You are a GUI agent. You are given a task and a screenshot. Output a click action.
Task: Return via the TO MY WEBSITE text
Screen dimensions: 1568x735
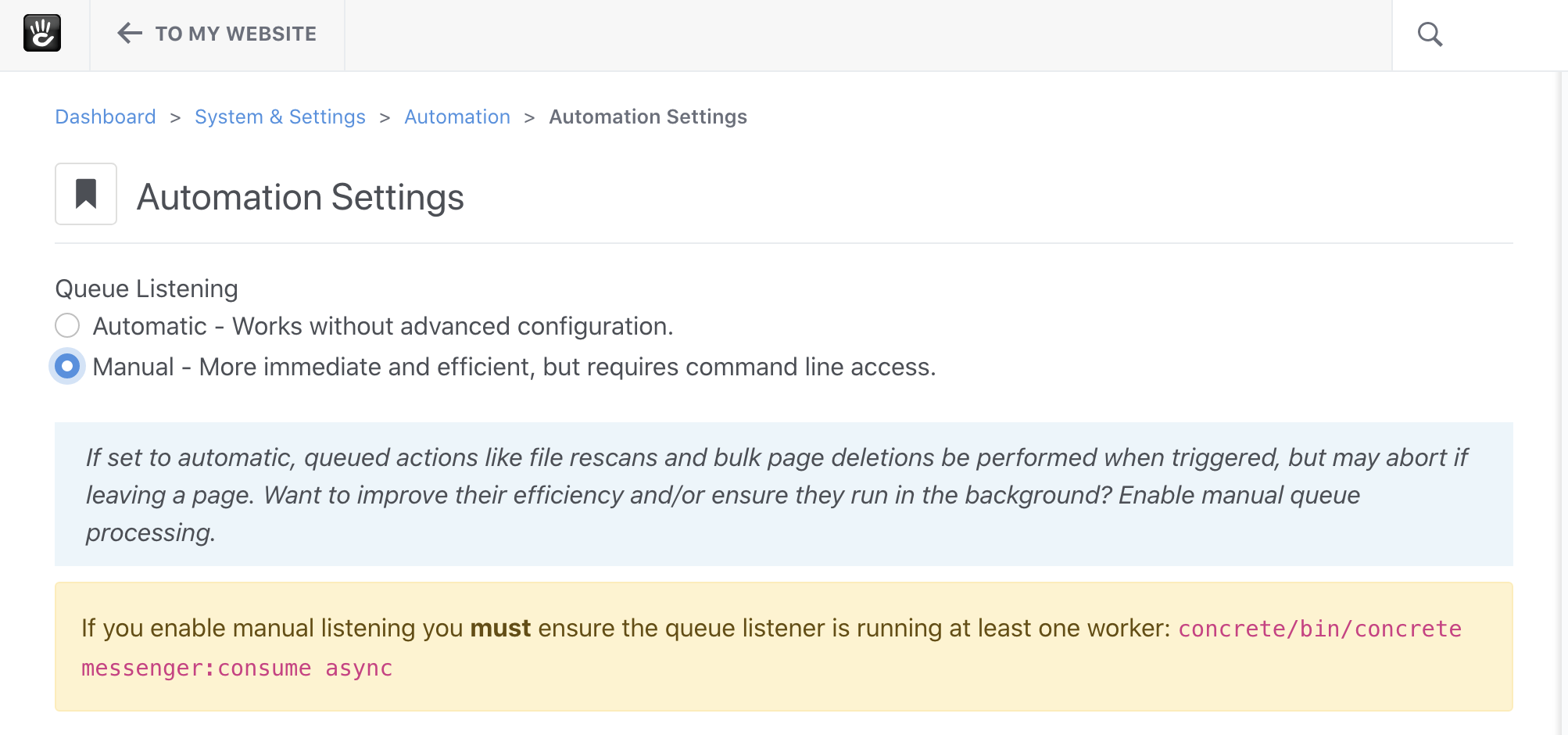236,34
